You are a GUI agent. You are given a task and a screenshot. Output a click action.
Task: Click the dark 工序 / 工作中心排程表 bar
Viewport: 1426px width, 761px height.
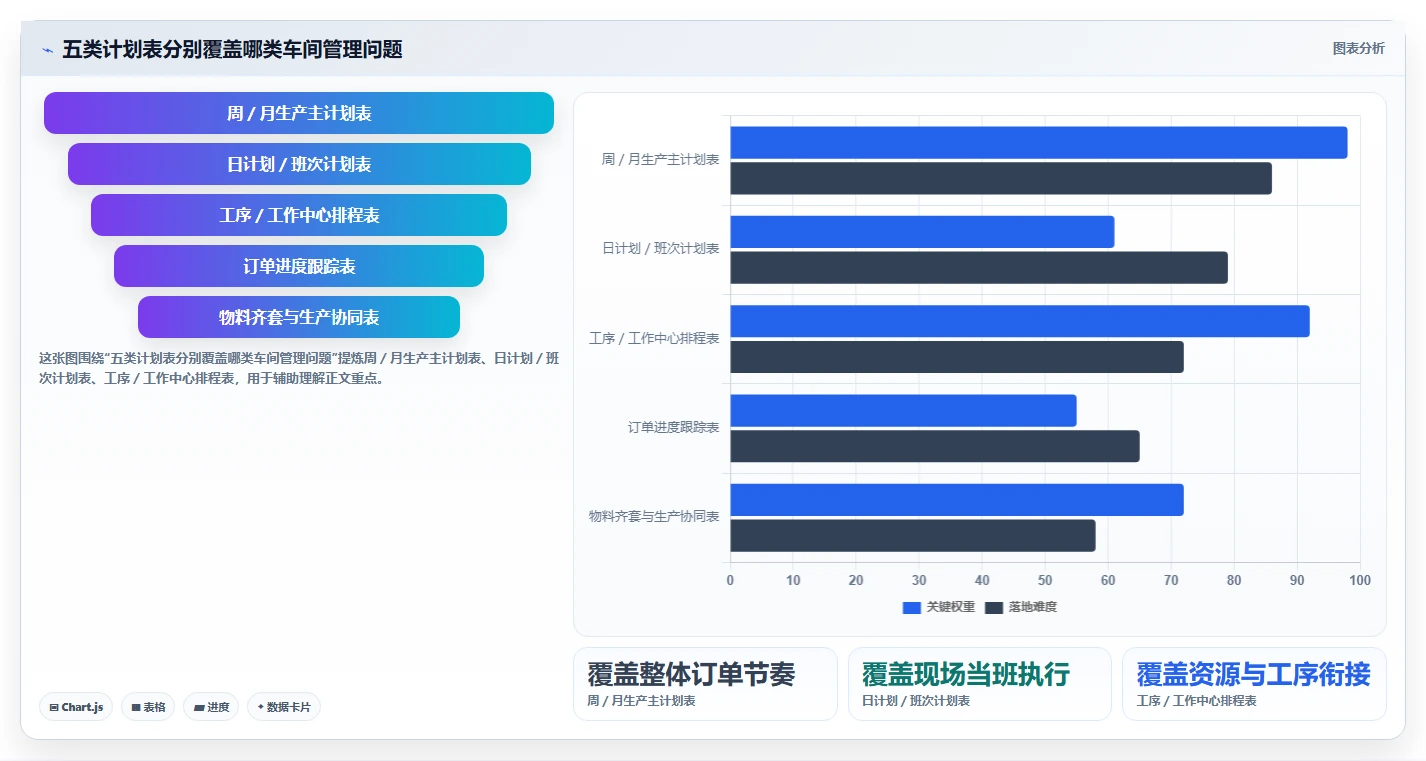click(x=957, y=357)
